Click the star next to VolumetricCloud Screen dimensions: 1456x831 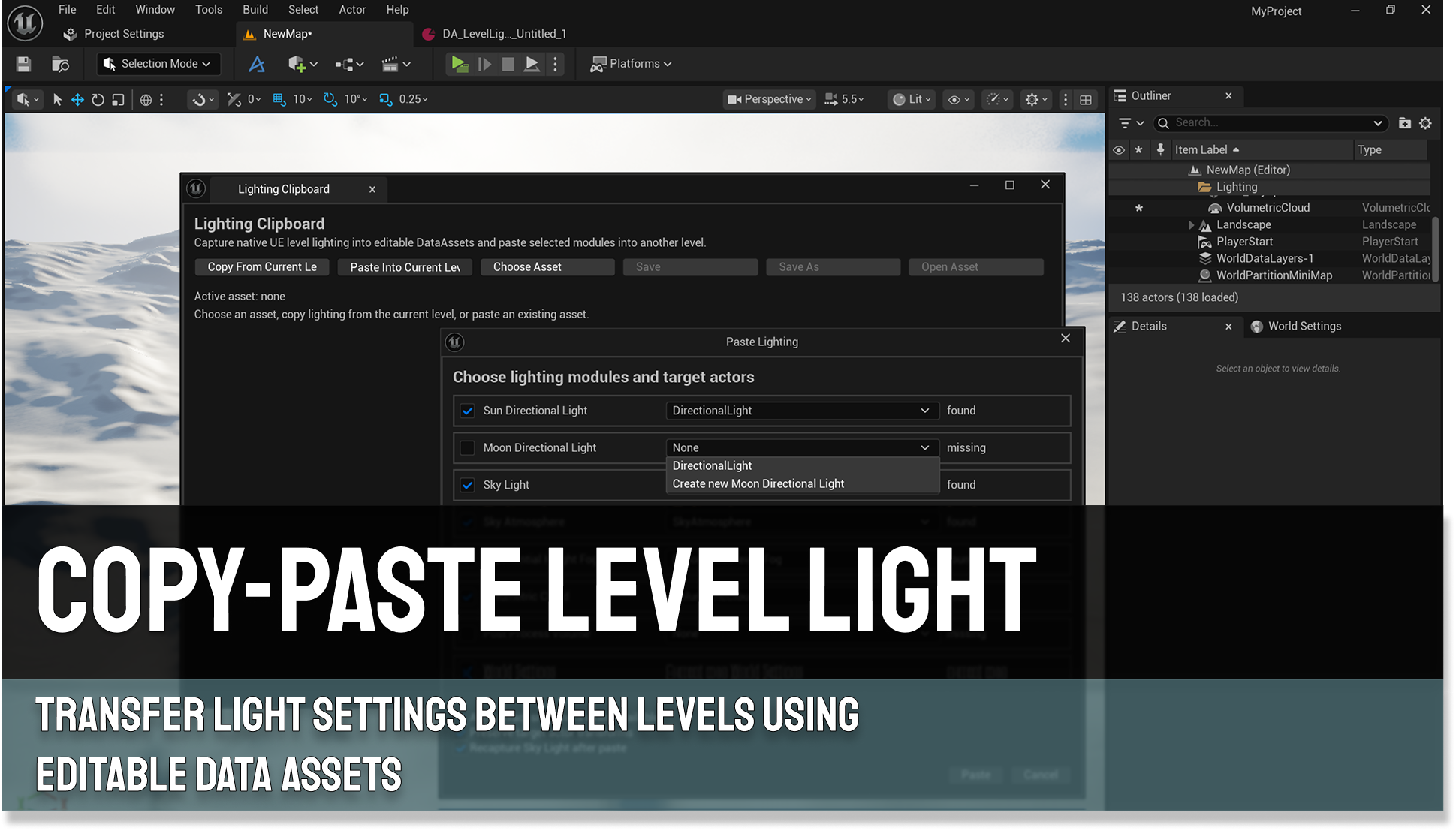[x=1139, y=208]
